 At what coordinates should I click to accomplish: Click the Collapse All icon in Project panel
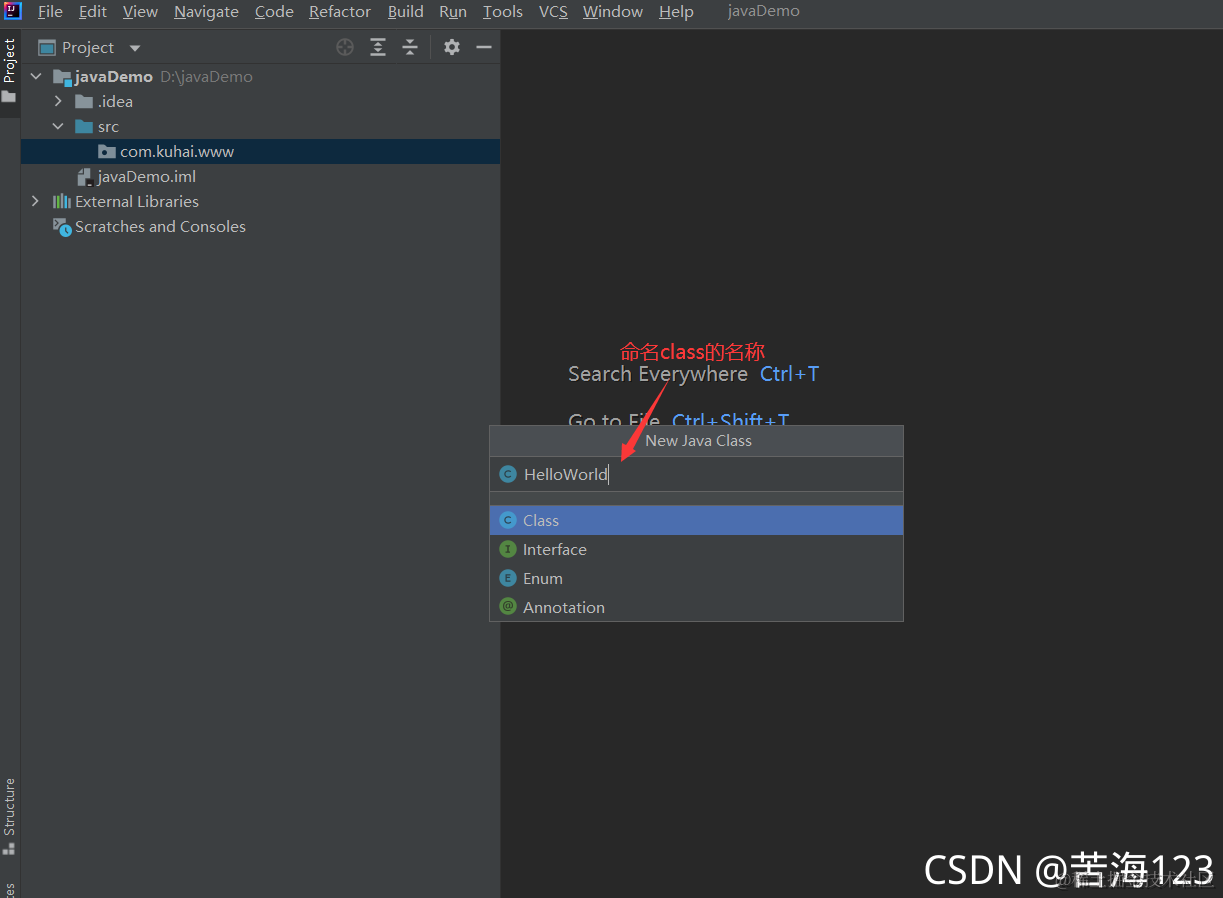click(410, 47)
